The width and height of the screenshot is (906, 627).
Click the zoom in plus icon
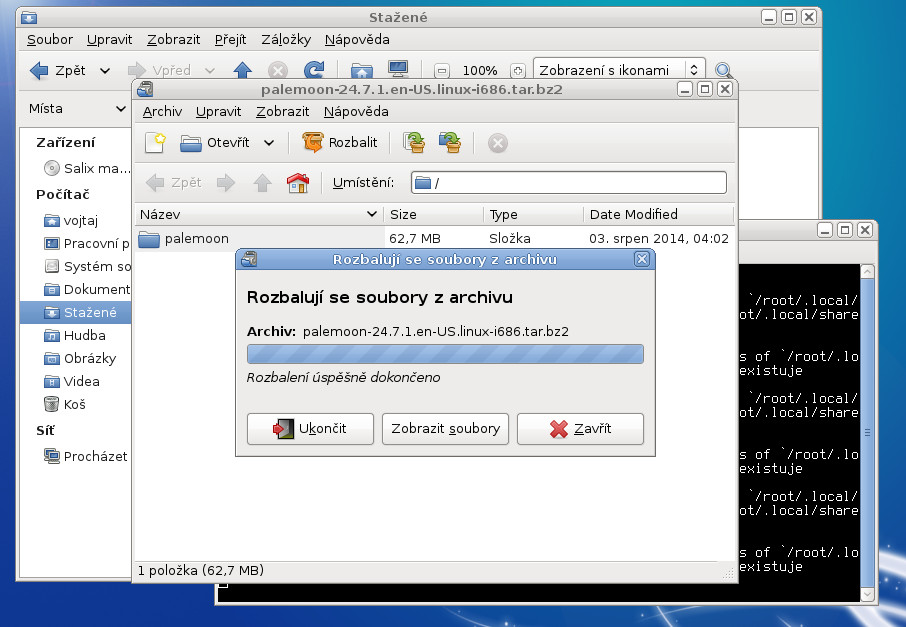[518, 71]
